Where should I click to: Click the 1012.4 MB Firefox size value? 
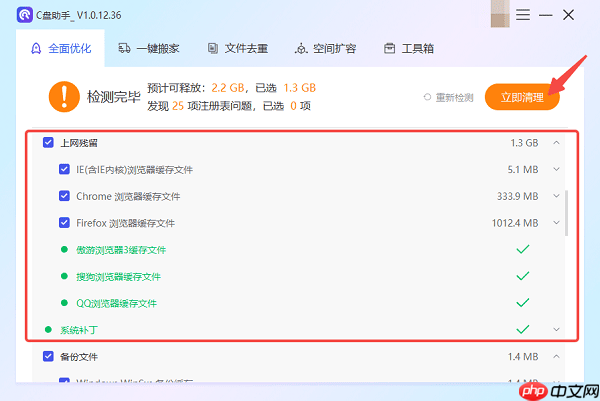coord(515,223)
